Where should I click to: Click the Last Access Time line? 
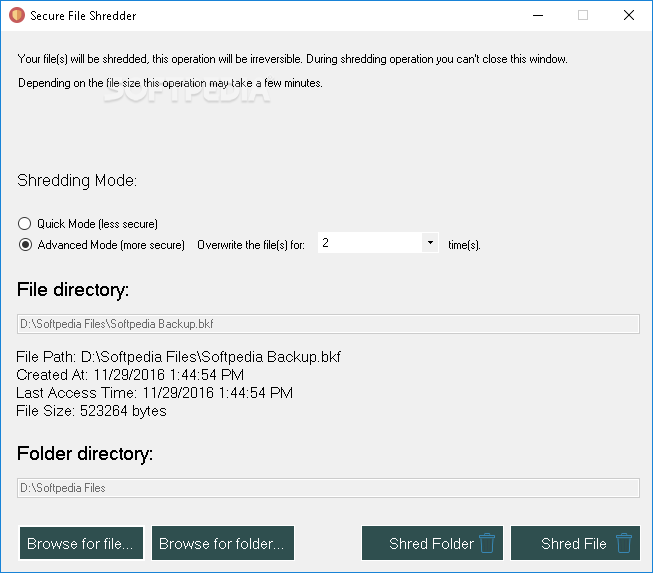pos(155,393)
